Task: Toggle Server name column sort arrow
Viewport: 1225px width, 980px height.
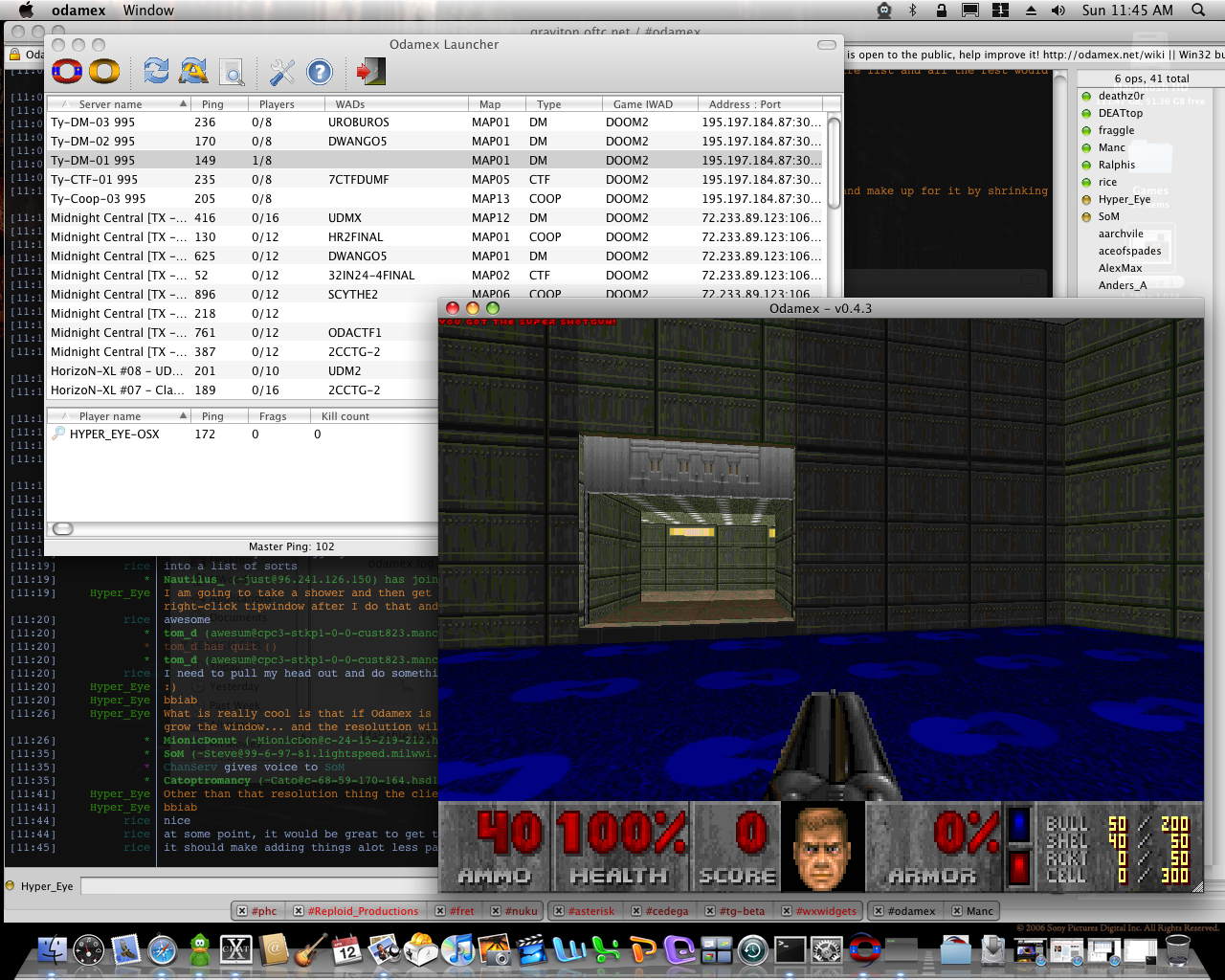Action: (183, 104)
